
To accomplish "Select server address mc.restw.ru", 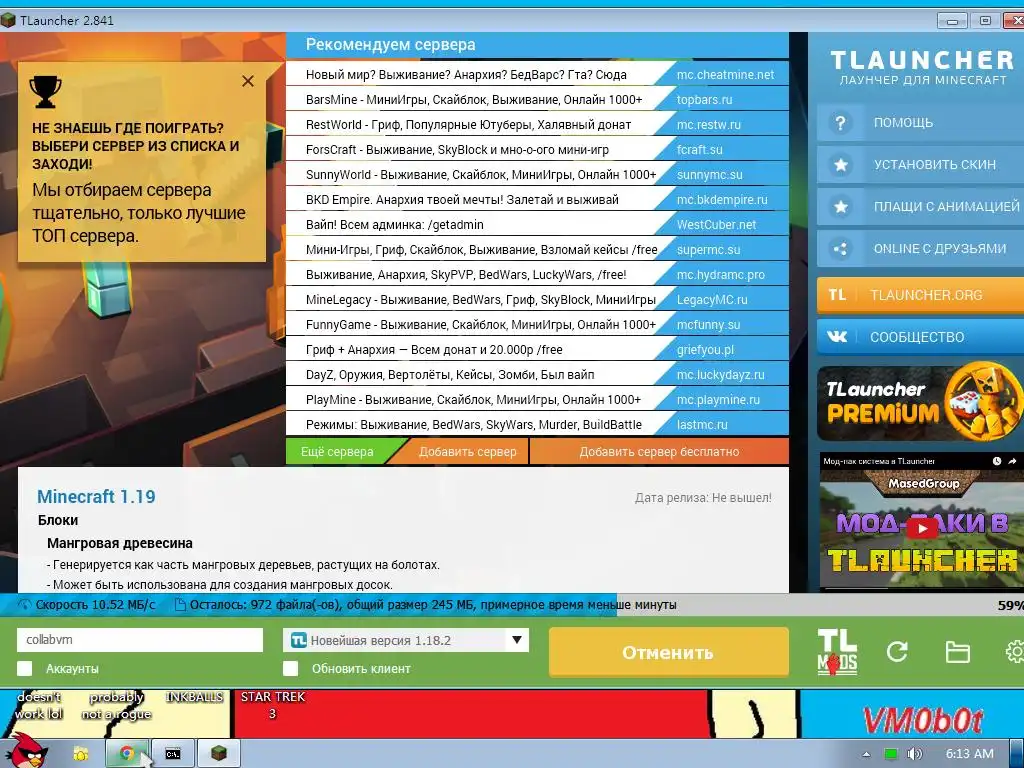I will click(x=709, y=125).
